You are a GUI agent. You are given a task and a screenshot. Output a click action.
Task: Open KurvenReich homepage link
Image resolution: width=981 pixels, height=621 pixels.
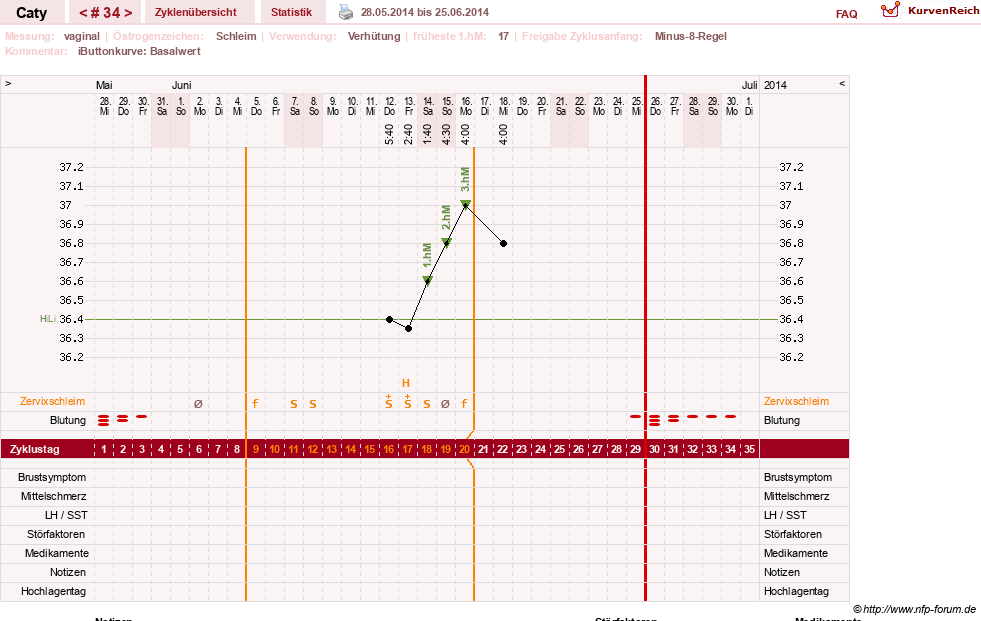click(x=943, y=11)
